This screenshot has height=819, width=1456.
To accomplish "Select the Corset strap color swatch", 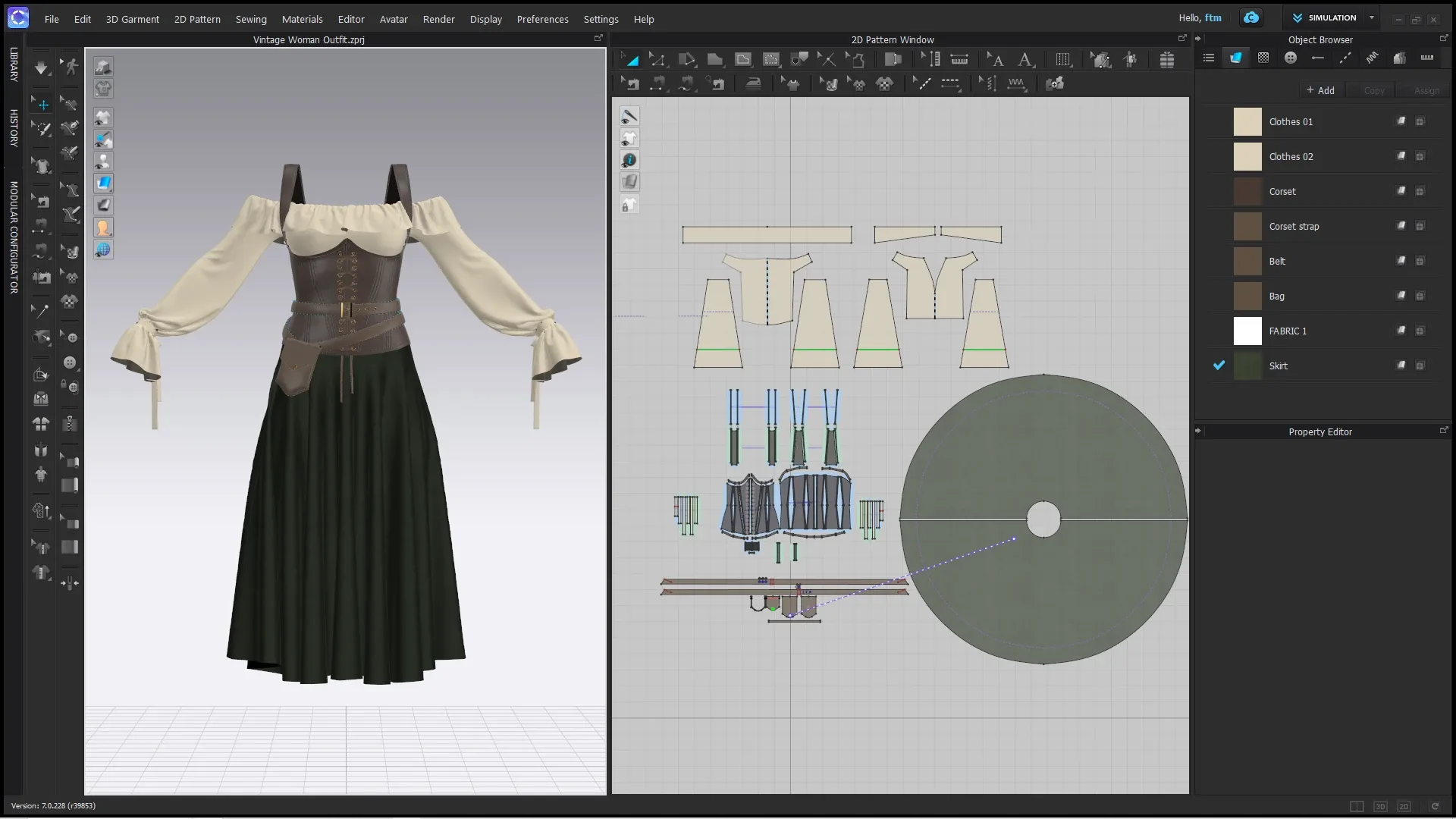I will (1247, 226).
